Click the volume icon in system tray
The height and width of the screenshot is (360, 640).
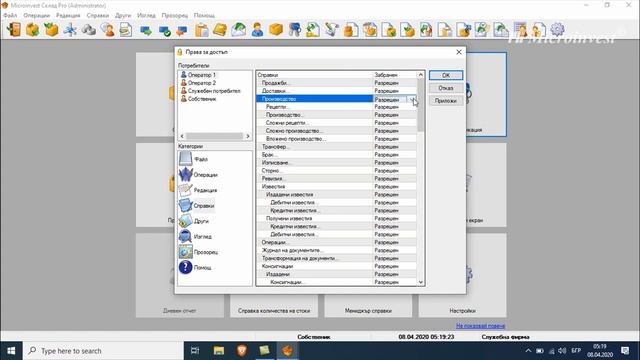(562, 351)
